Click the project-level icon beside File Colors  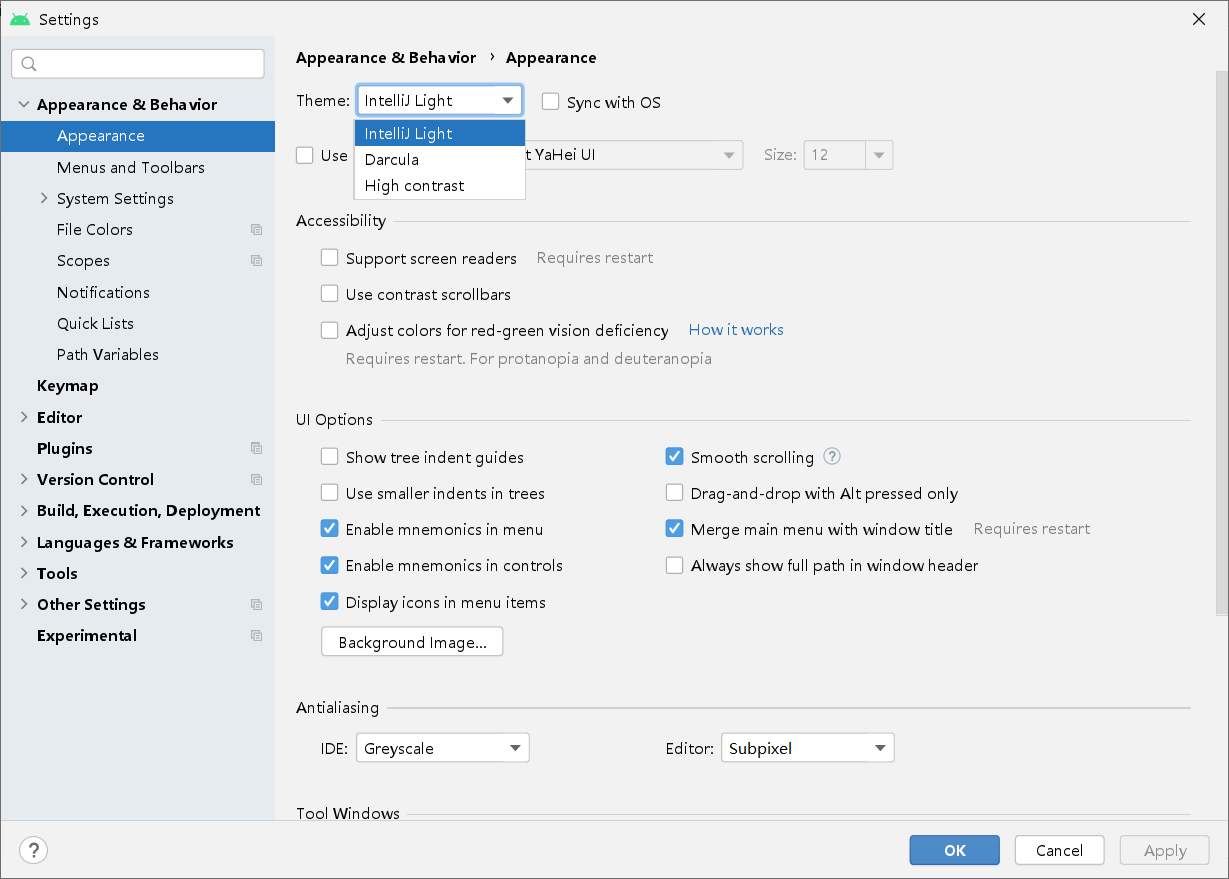pyautogui.click(x=256, y=230)
